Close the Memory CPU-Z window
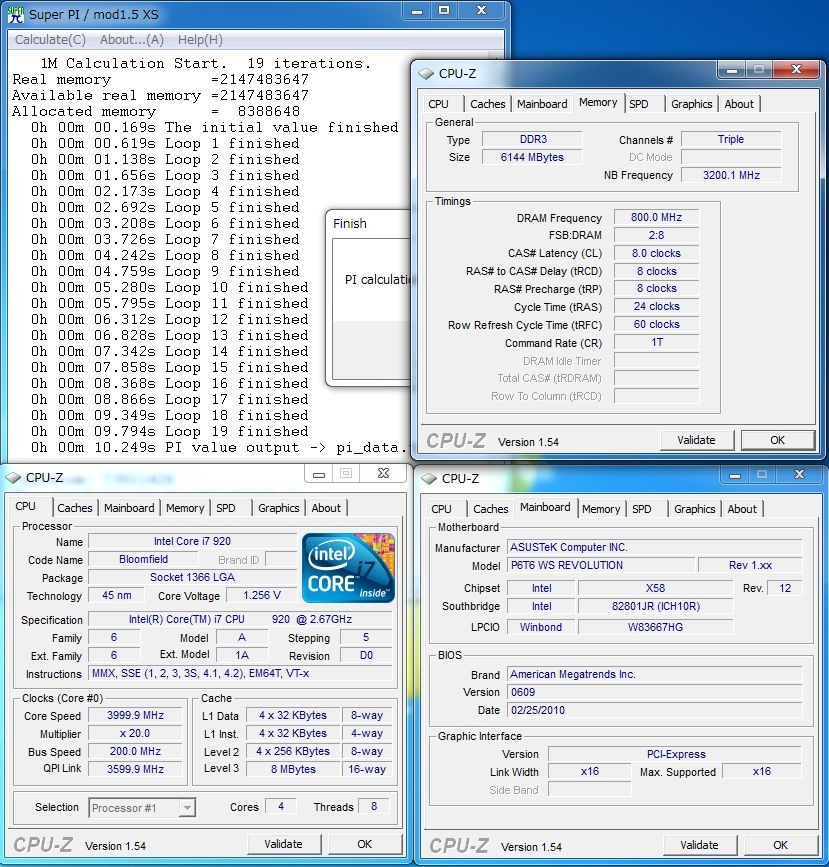Screen dimensions: 829x867 click(796, 69)
